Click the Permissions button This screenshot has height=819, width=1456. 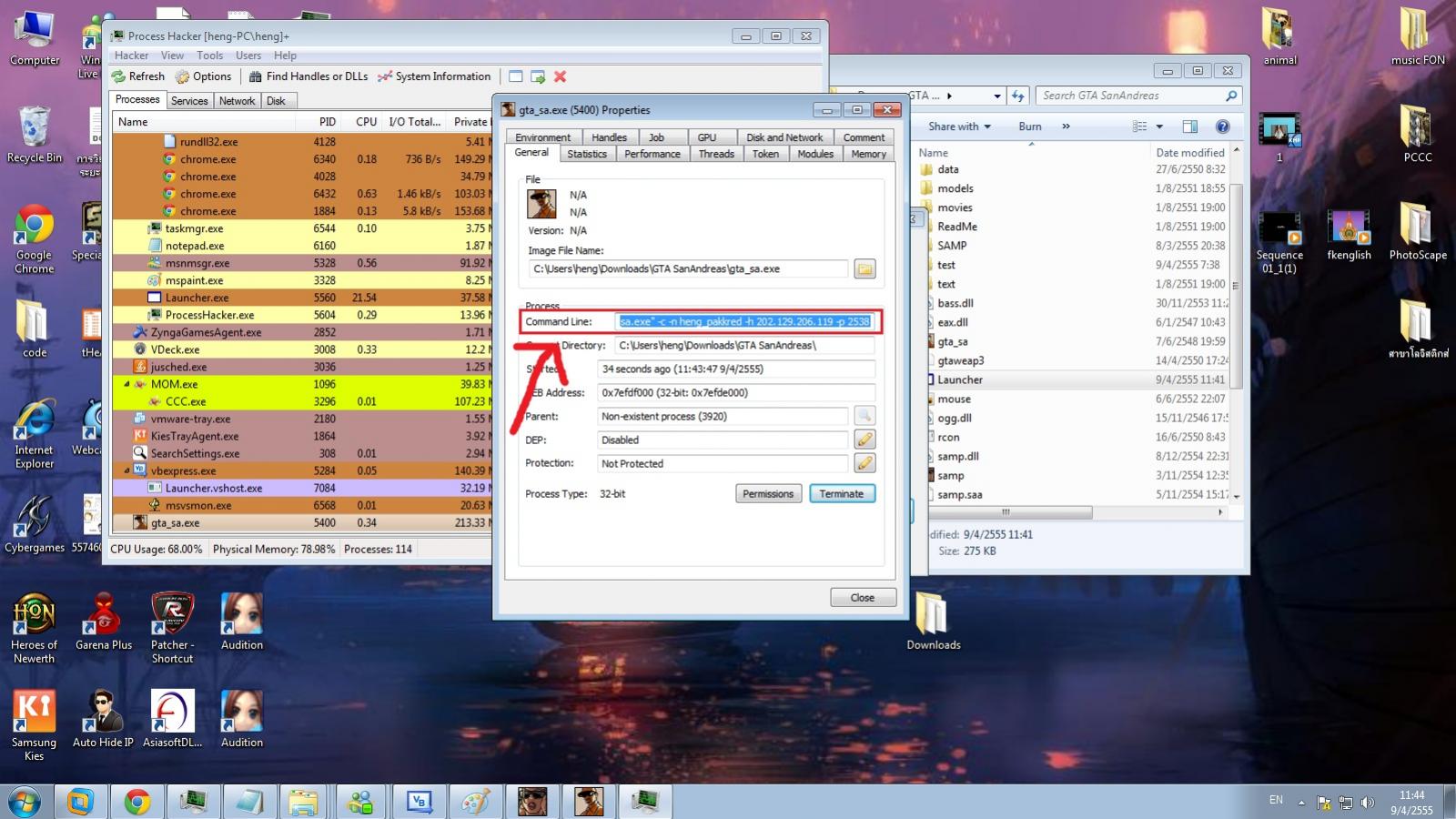[x=768, y=493]
